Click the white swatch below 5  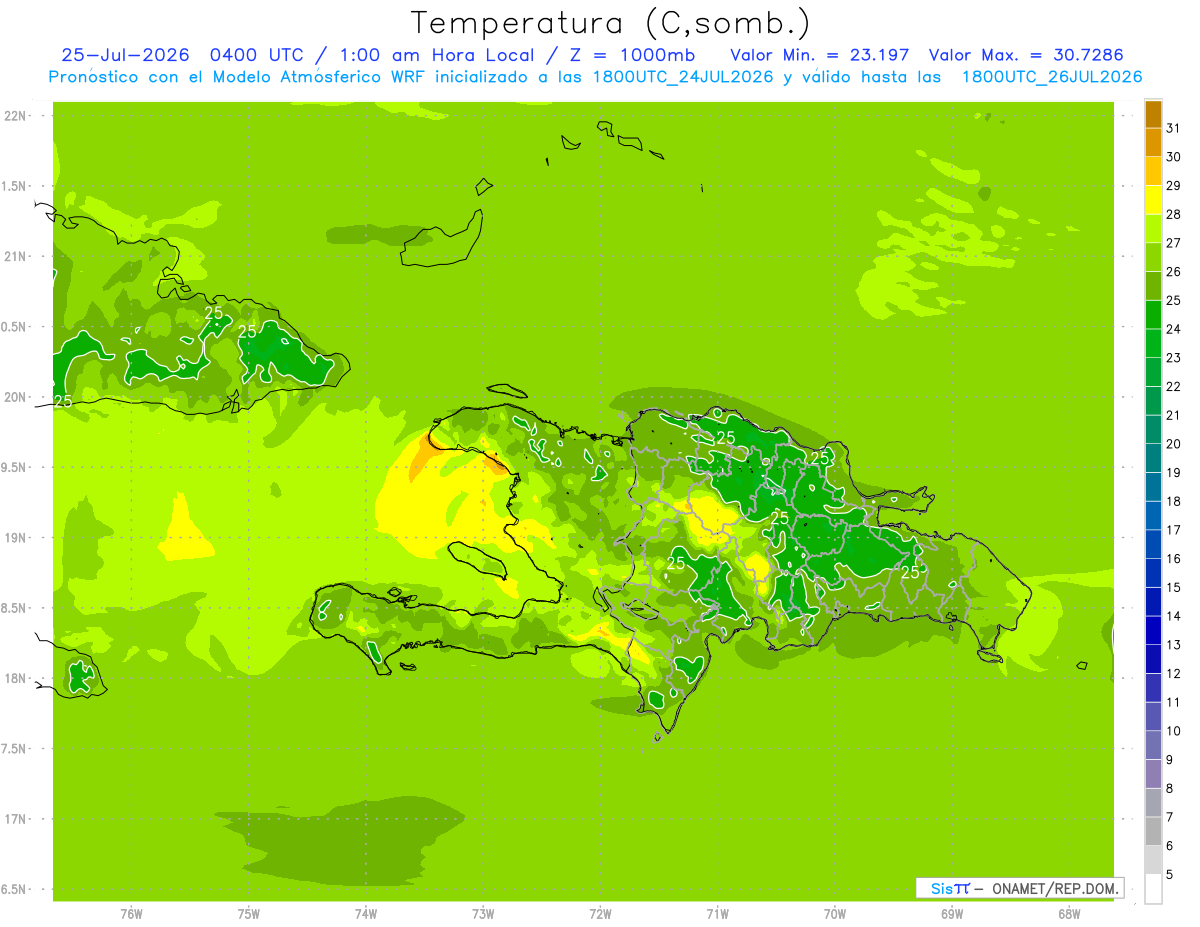1153,889
